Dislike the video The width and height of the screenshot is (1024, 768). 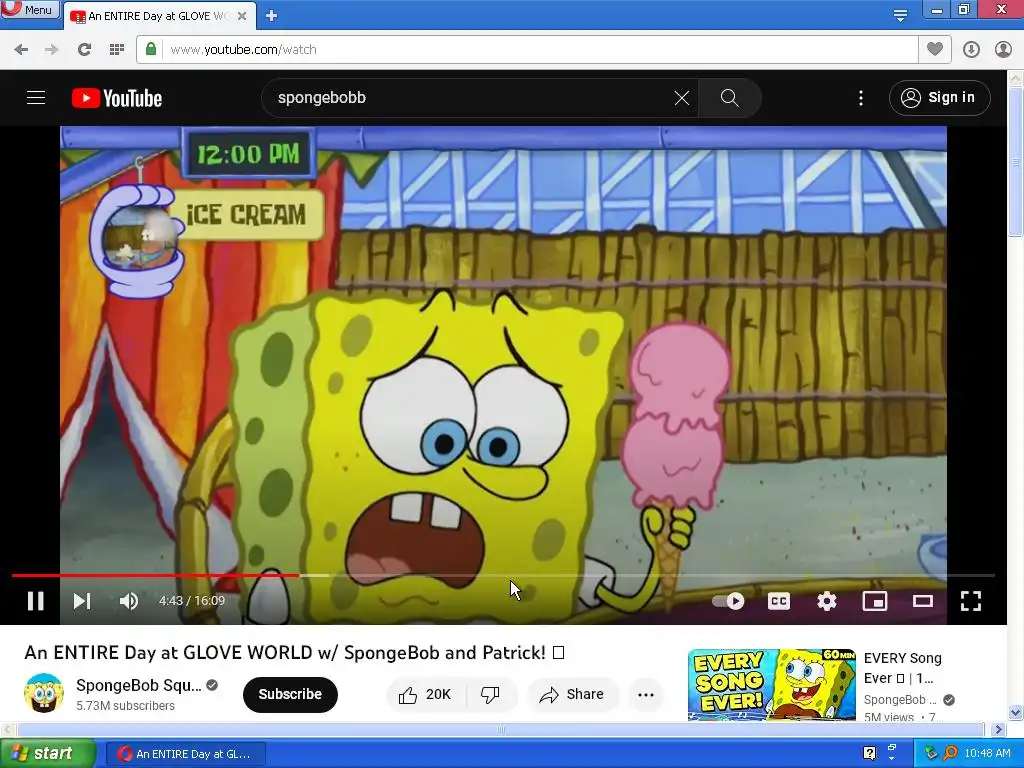(490, 694)
